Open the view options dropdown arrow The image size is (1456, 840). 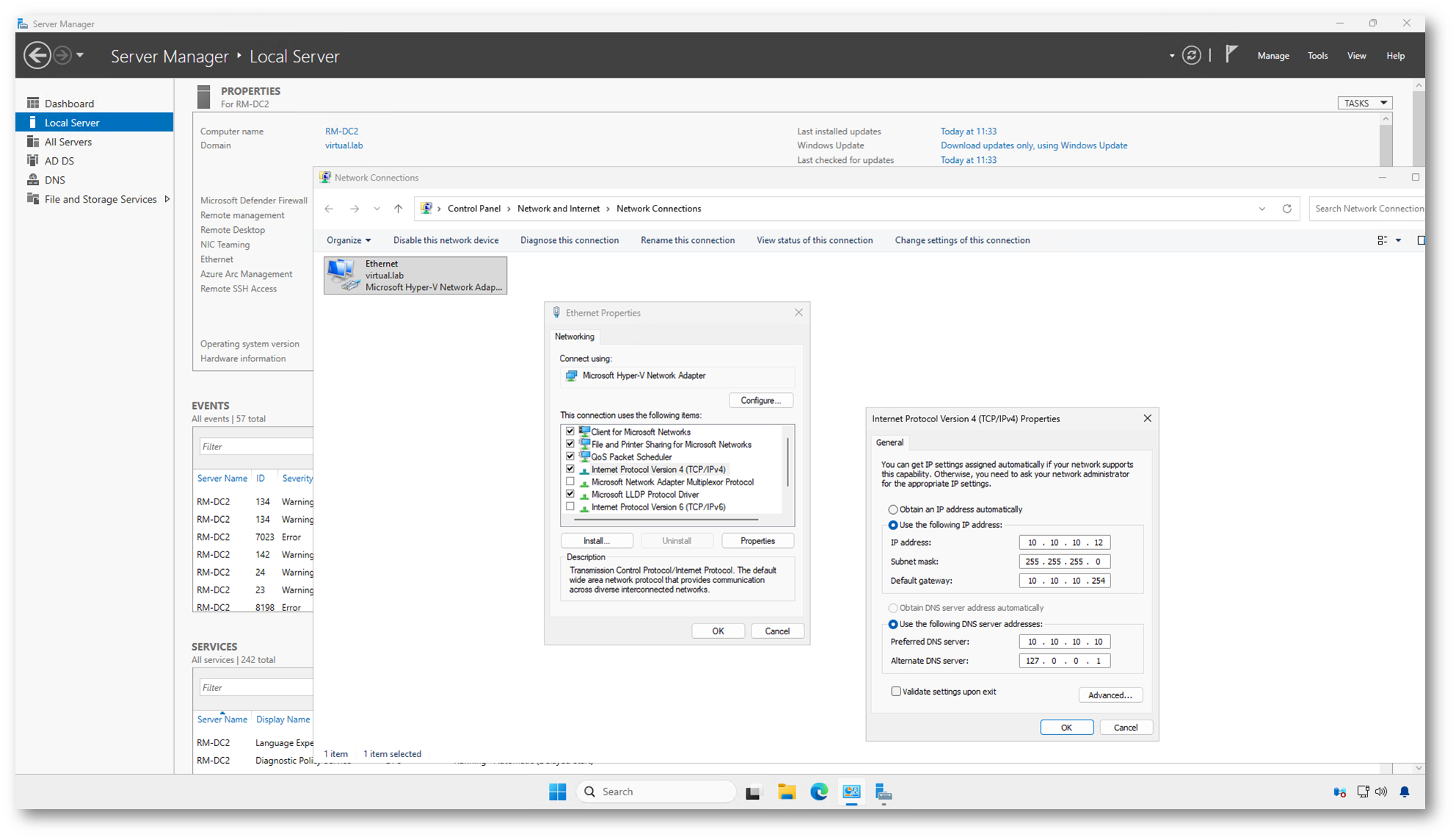coord(1398,240)
